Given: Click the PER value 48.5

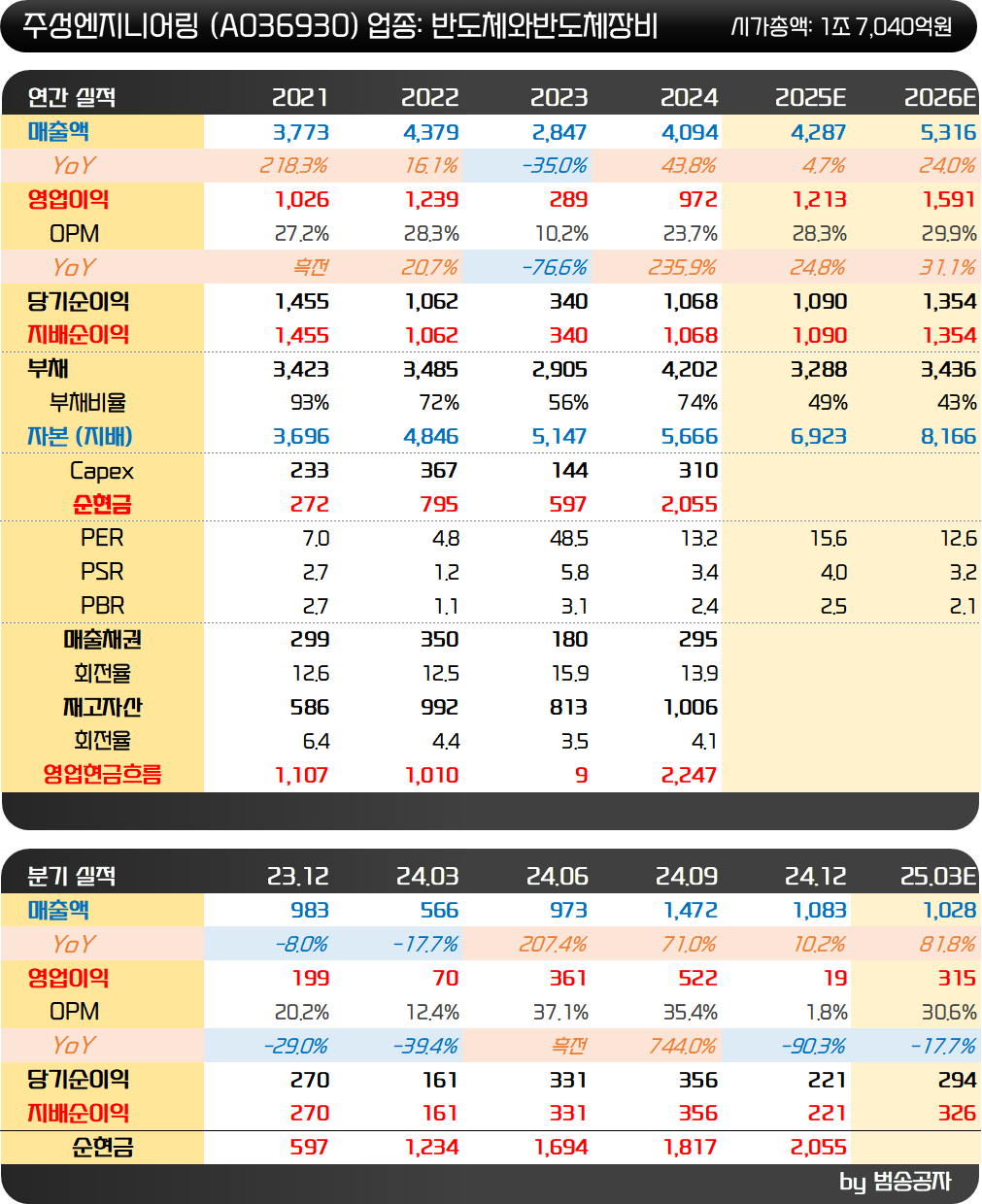Looking at the screenshot, I should pos(568,539).
